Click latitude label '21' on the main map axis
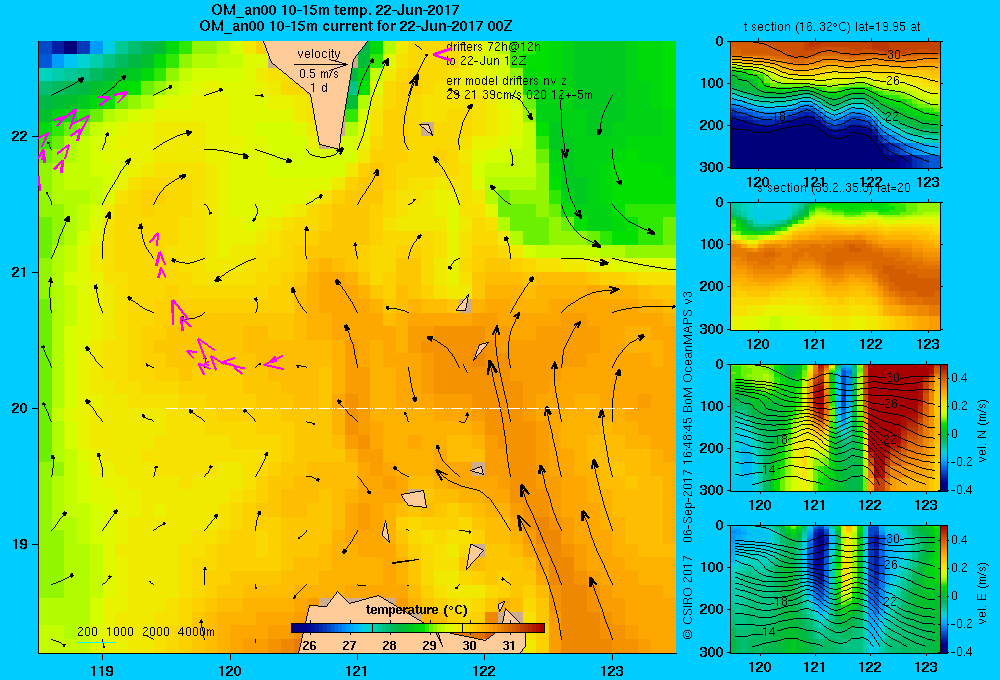This screenshot has height=680, width=1000. (19, 272)
